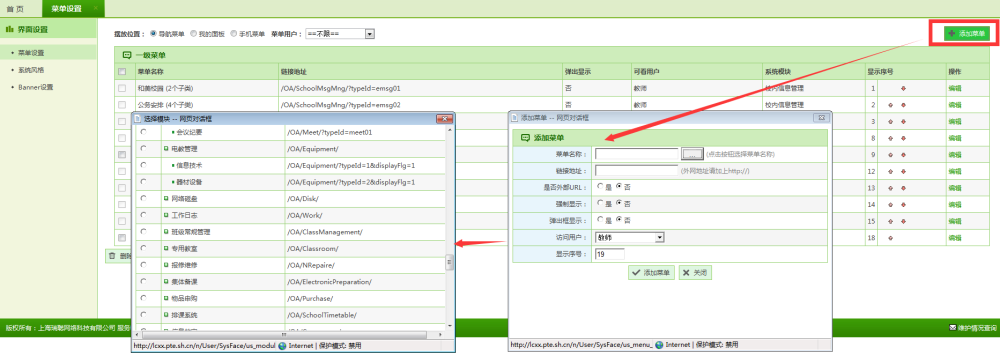This screenshot has height=363, width=1000.
Task: Select radio button for 会议纪要 module
Action: tap(143, 132)
